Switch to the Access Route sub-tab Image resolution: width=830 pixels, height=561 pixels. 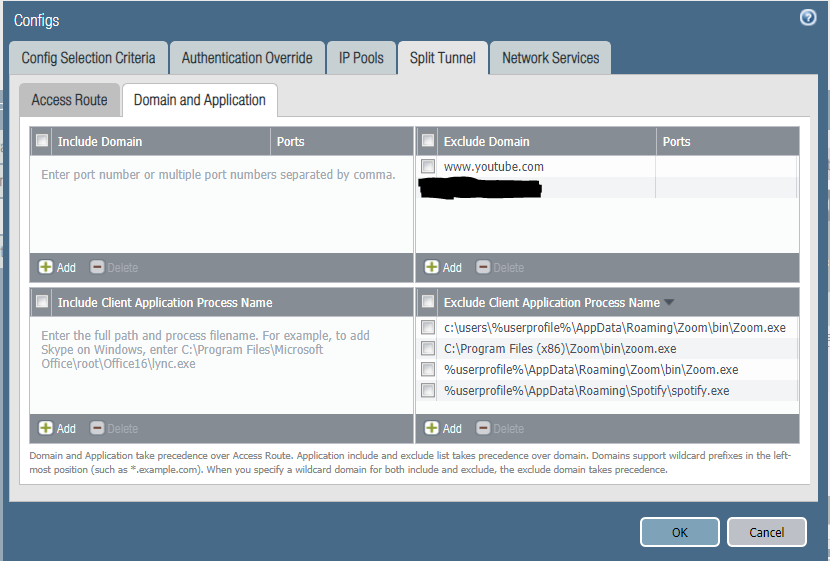(x=69, y=99)
